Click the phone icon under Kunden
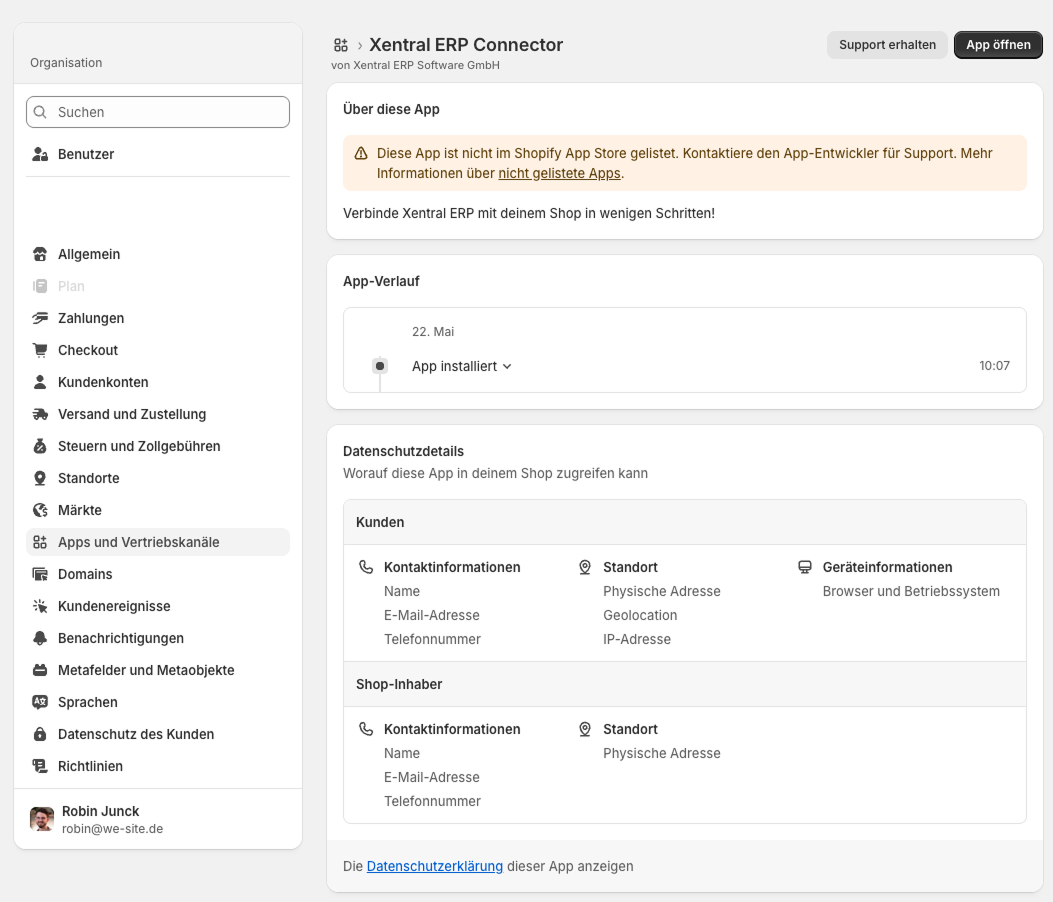 pos(366,568)
